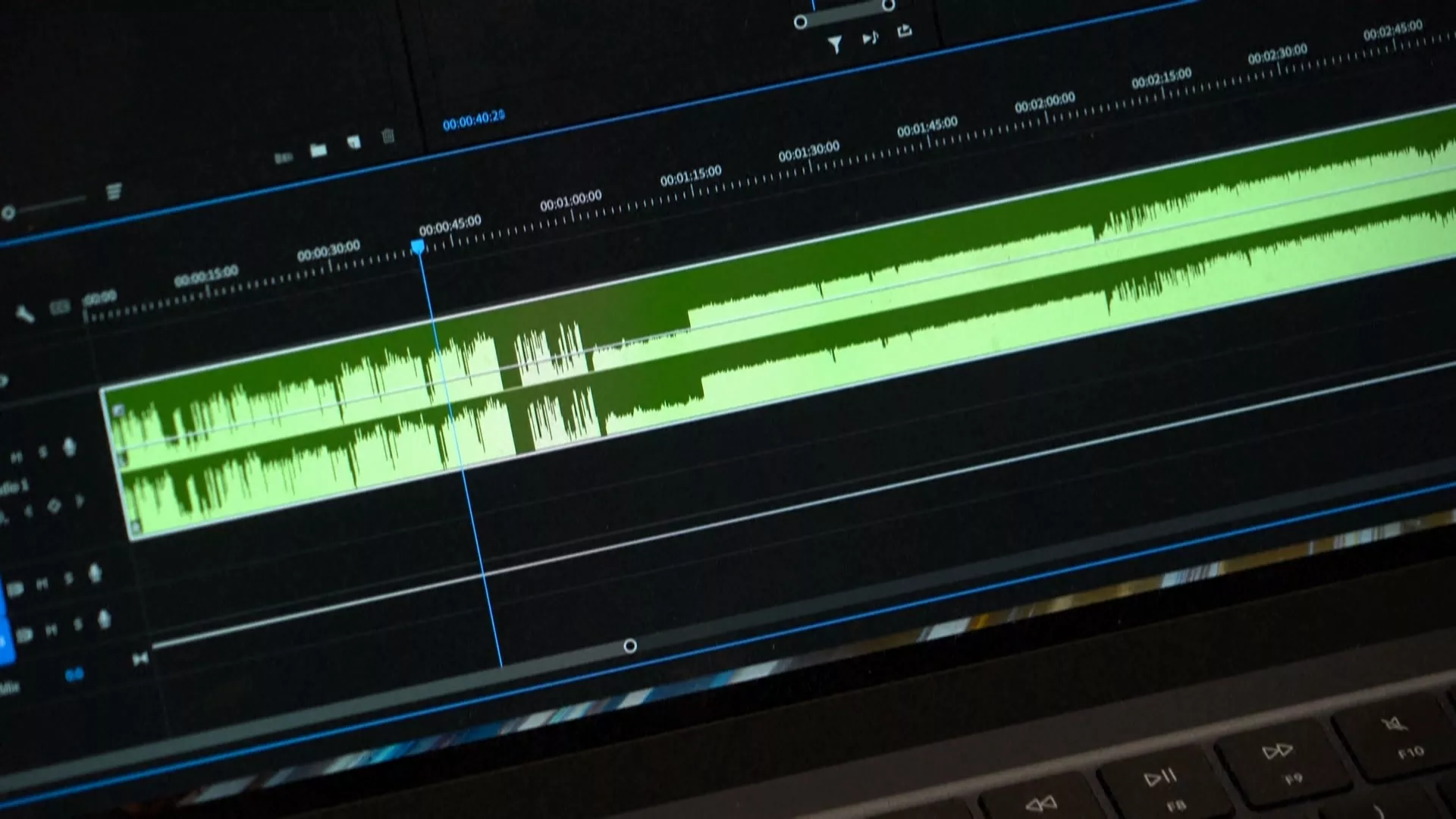This screenshot has height=819, width=1456.
Task: Click the timeline zoom scrollbar handle at bottom
Action: click(629, 646)
